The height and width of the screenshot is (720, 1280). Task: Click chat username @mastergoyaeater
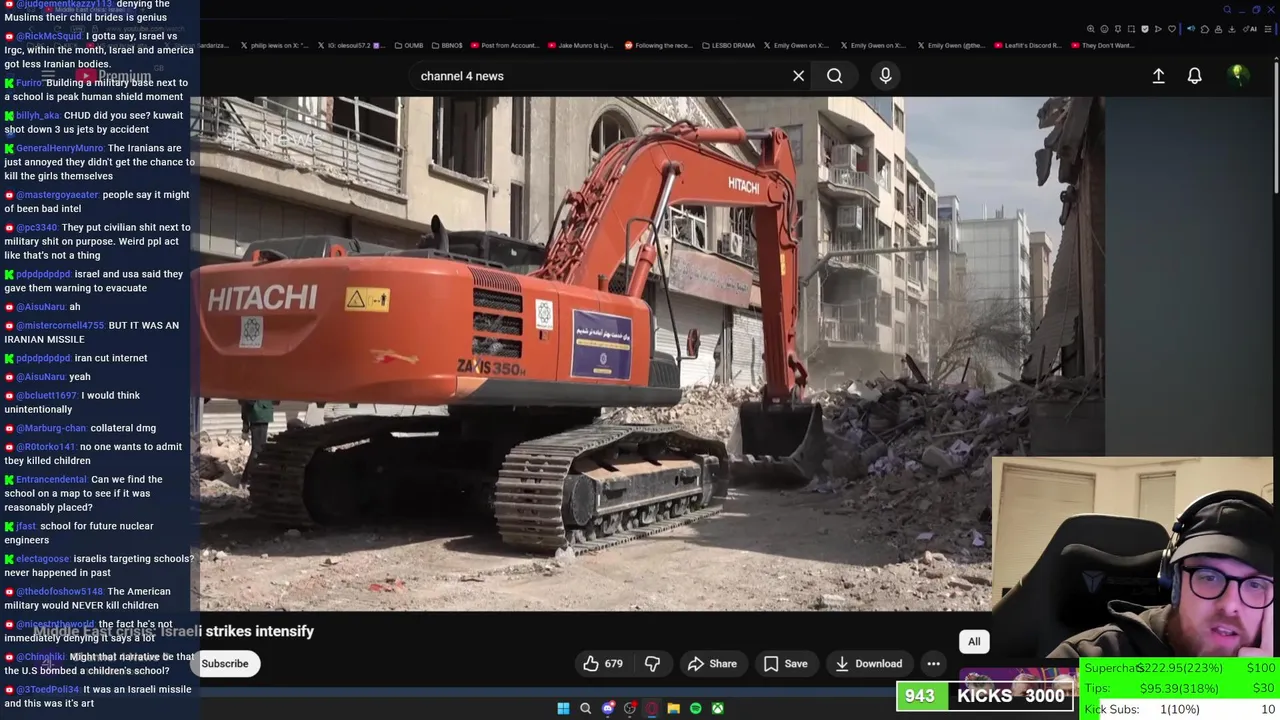click(57, 195)
